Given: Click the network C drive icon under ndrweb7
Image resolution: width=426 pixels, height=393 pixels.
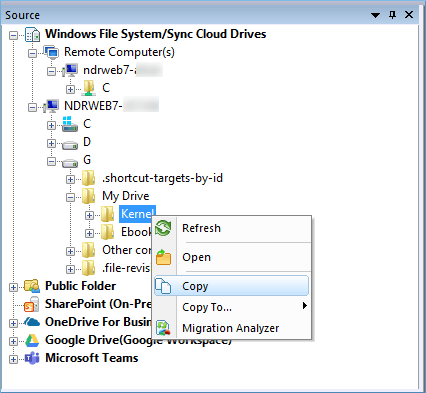Looking at the screenshot, I should (x=89, y=88).
